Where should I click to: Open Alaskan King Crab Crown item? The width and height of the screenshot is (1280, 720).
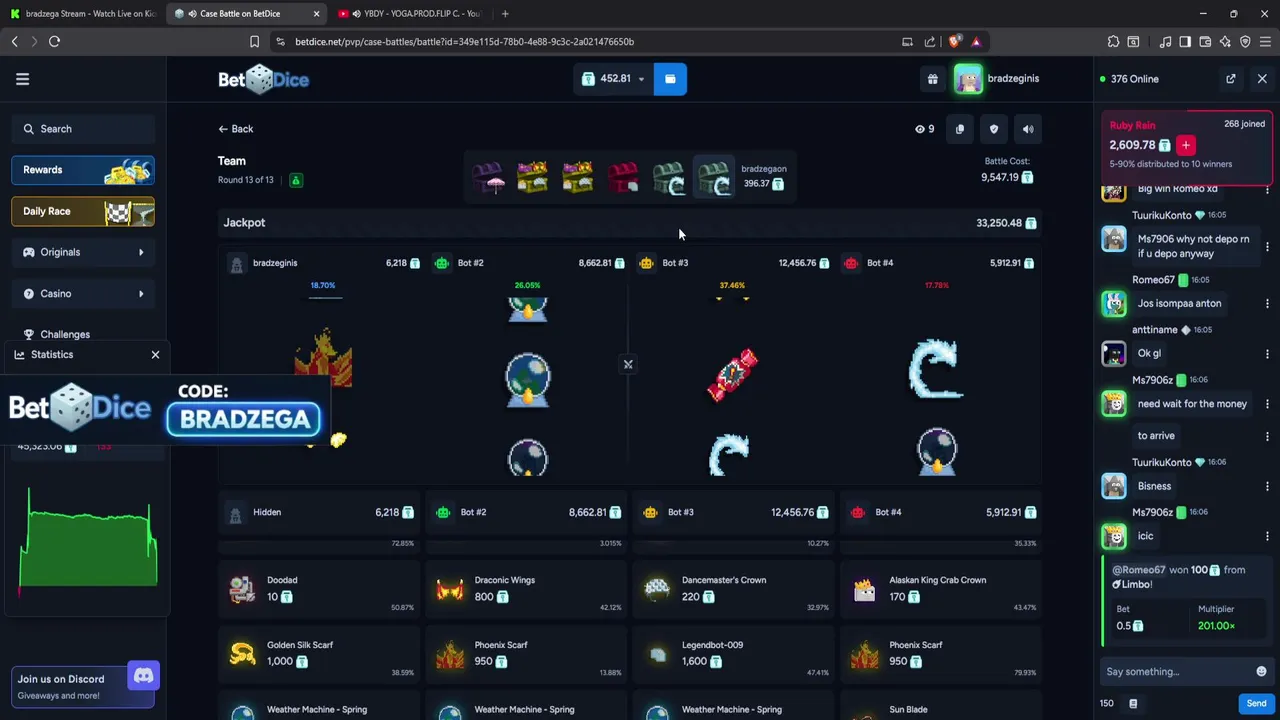[940, 589]
